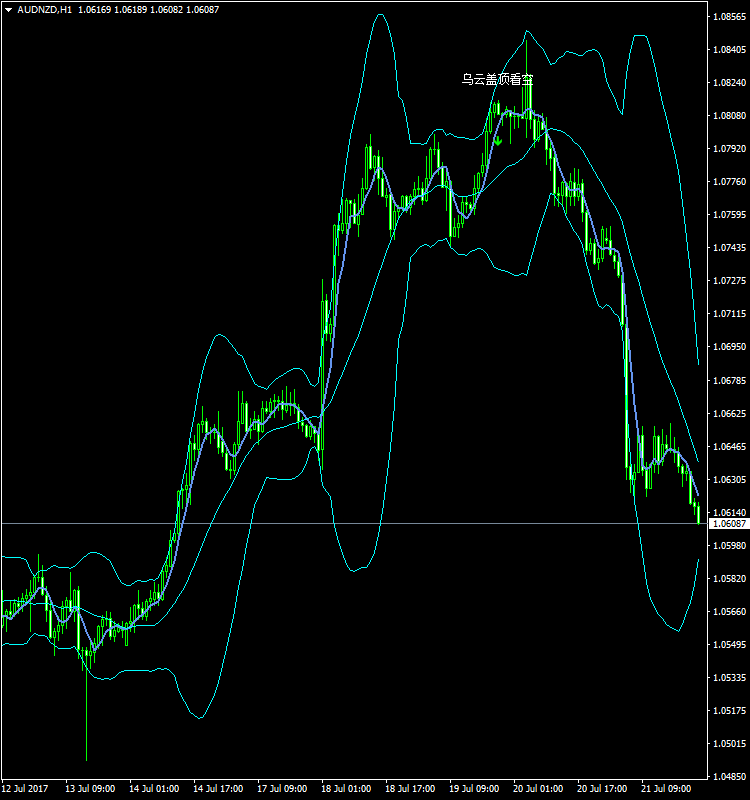Click the 12 Jul 2017 time axis label
The width and height of the screenshot is (750, 800).
[25, 789]
